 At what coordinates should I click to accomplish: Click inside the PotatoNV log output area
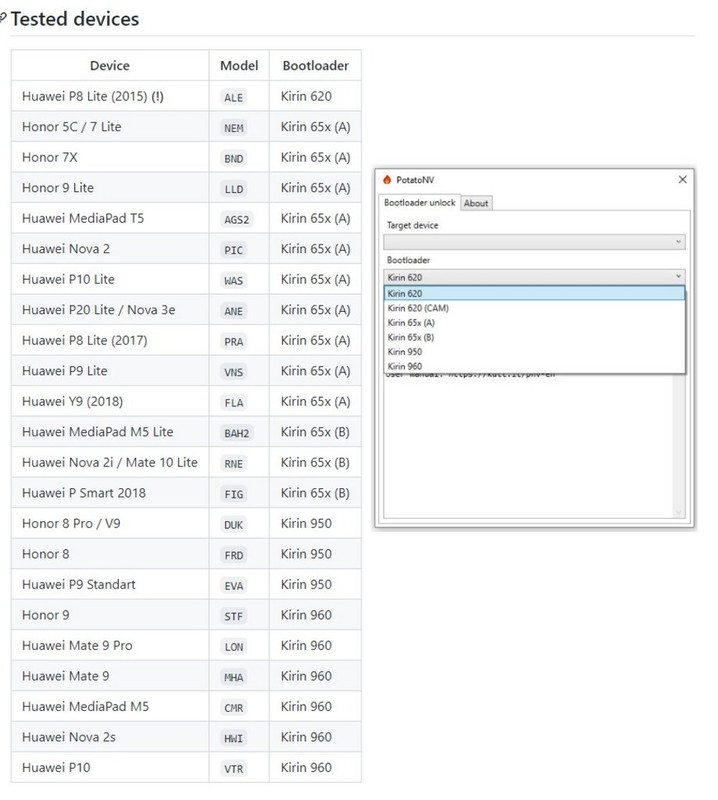point(528,446)
